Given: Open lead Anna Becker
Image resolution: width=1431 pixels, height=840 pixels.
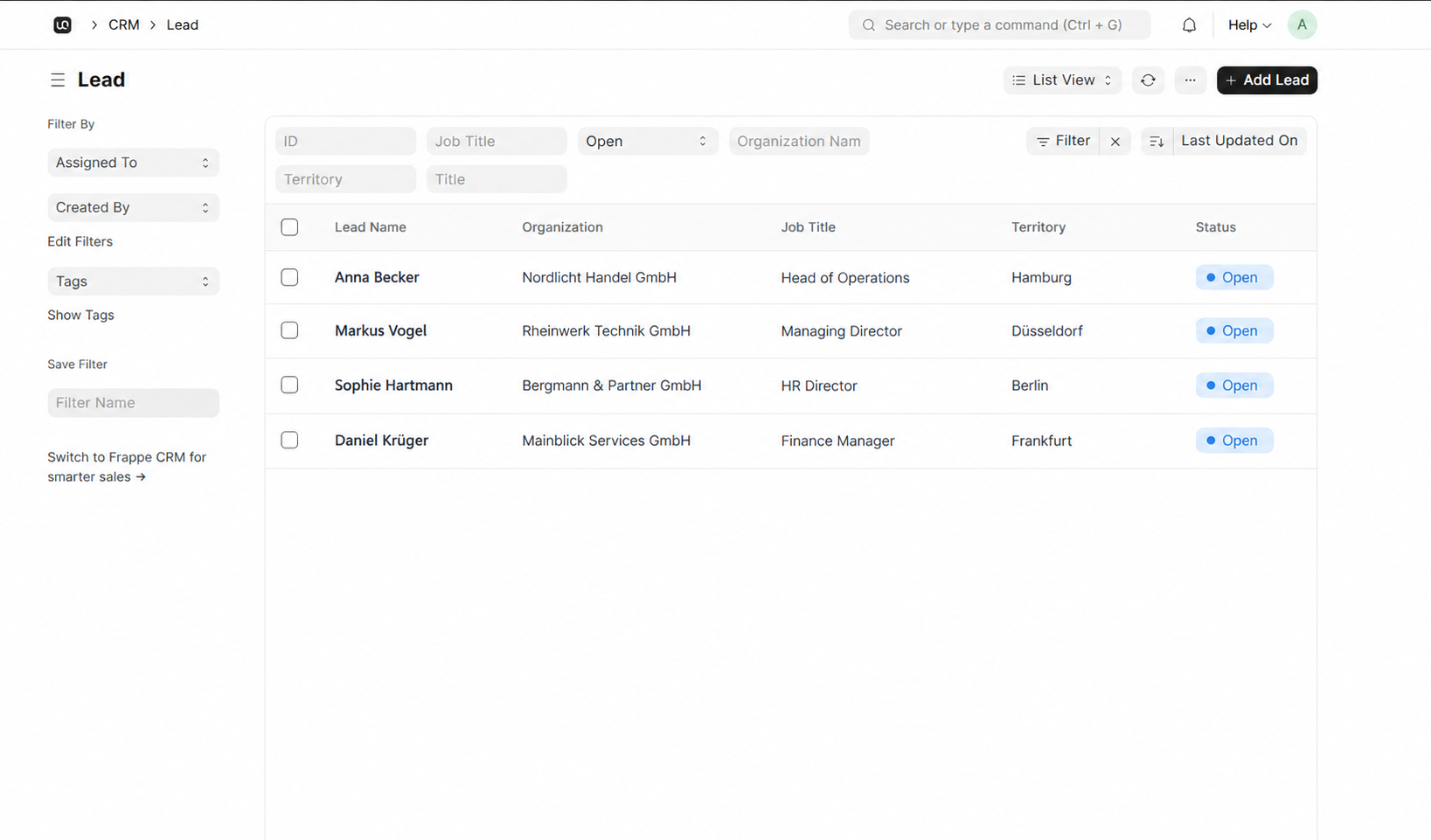Looking at the screenshot, I should tap(377, 277).
